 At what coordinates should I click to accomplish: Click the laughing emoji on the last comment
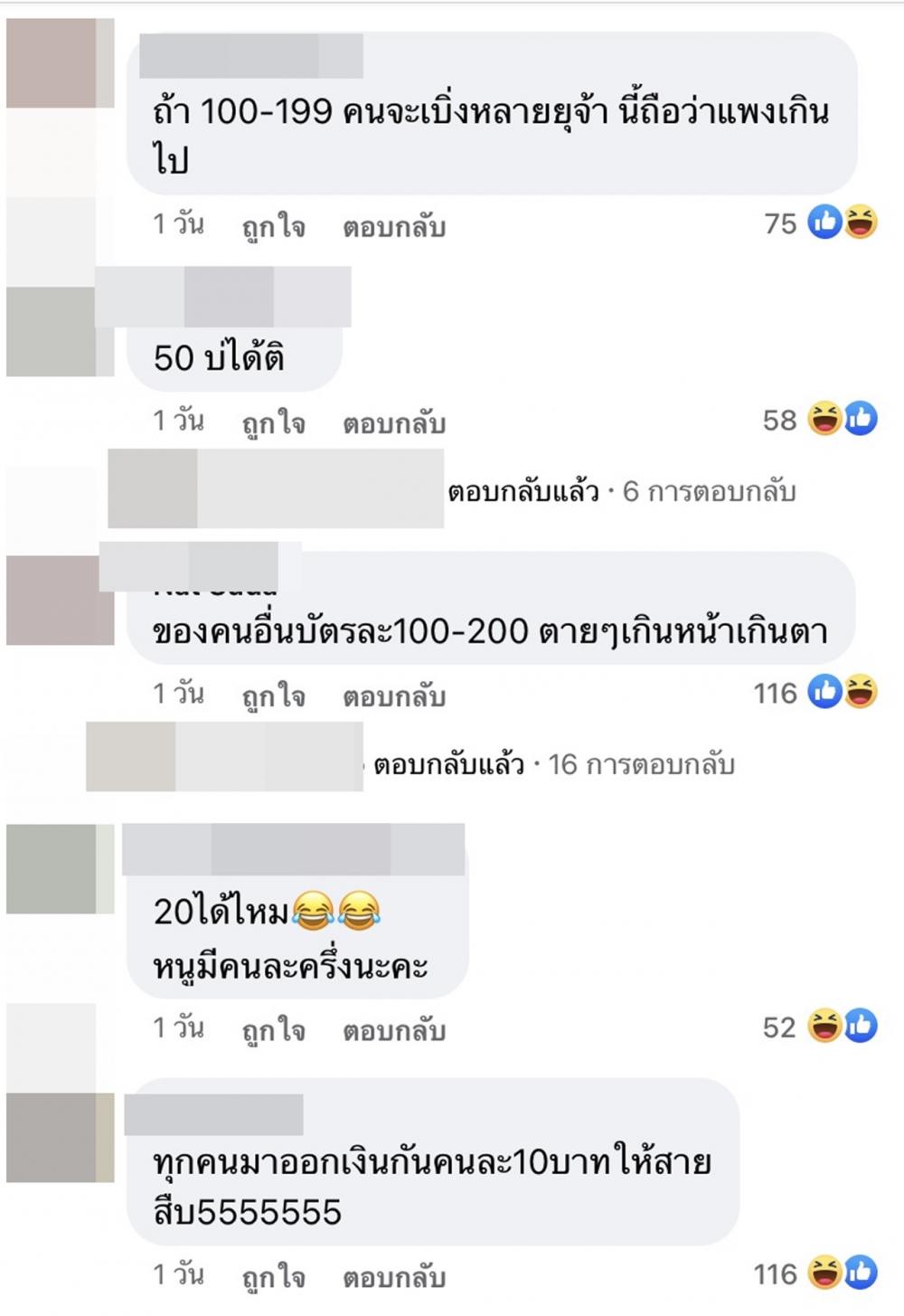(824, 1273)
